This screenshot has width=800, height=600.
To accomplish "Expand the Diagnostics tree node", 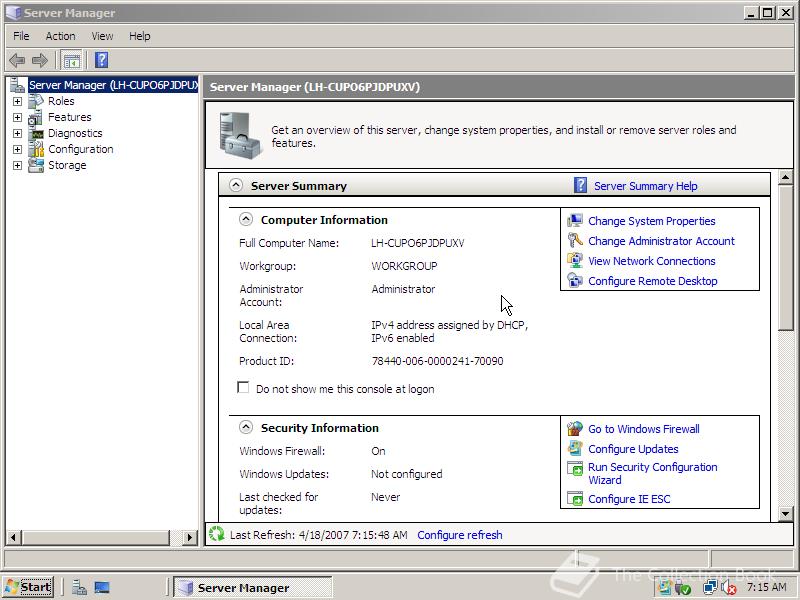I will (17, 134).
